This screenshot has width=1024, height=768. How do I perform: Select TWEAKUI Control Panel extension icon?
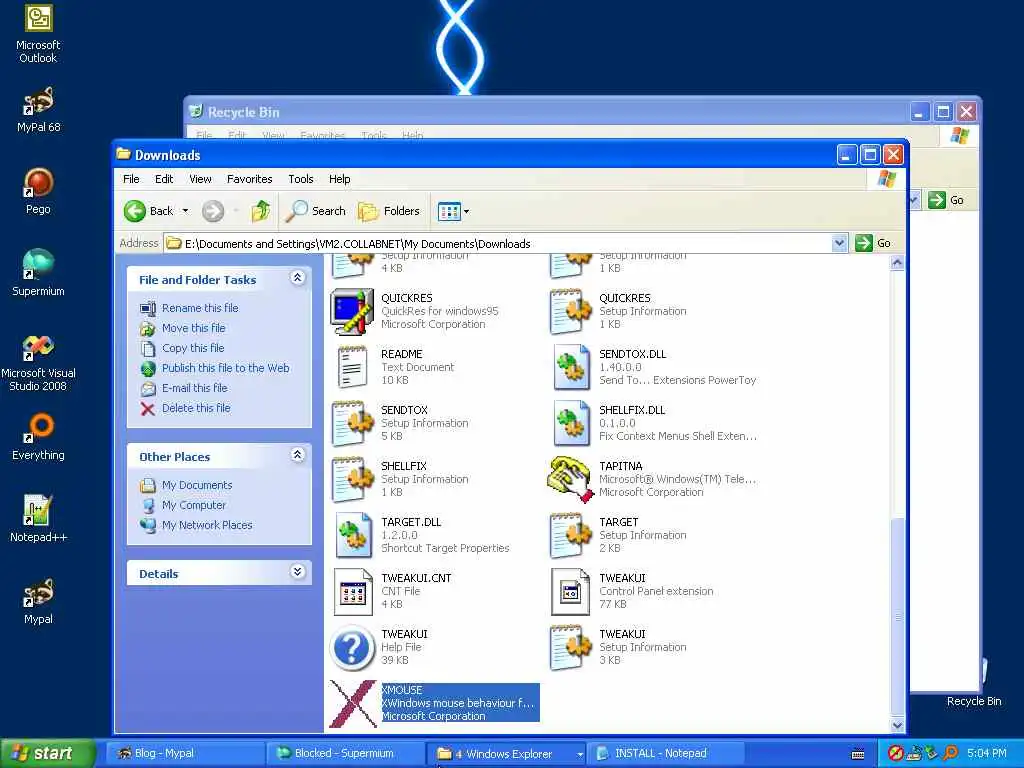(x=570, y=592)
